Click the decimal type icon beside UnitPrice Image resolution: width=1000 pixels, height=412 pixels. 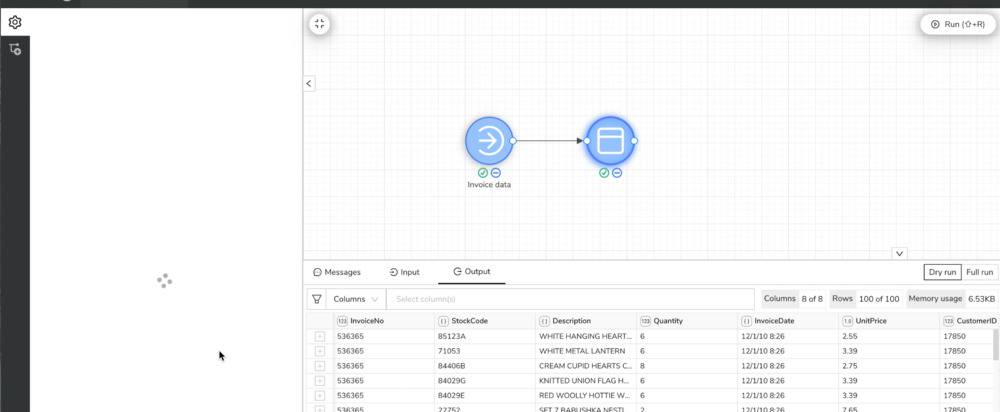(847, 321)
